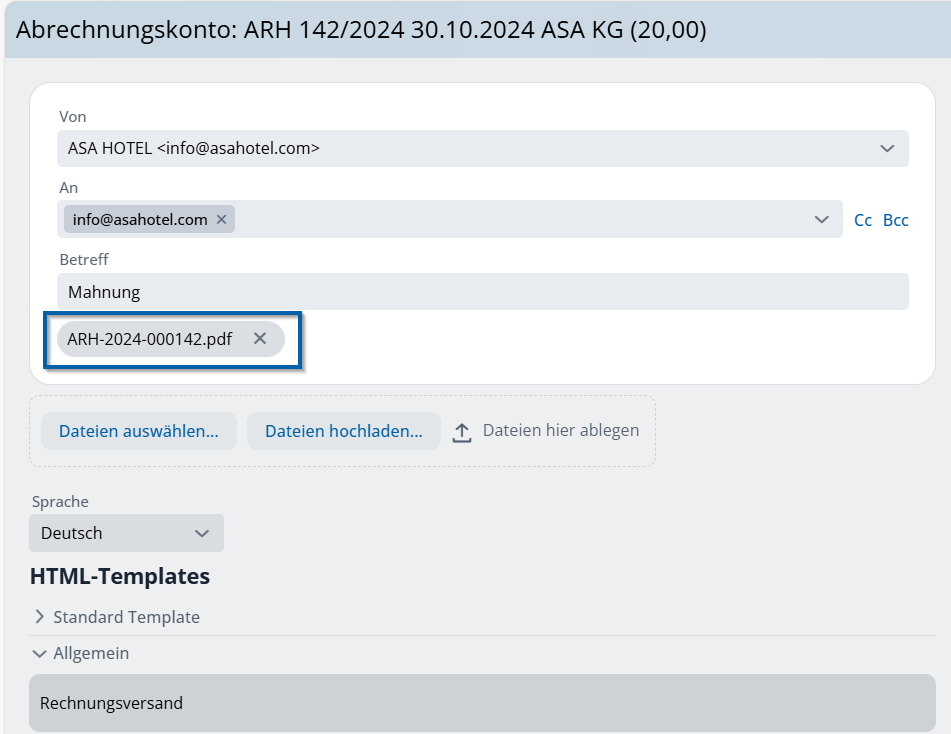Collapse the Allgemein section
This screenshot has width=951, height=734.
pyautogui.click(x=40, y=654)
